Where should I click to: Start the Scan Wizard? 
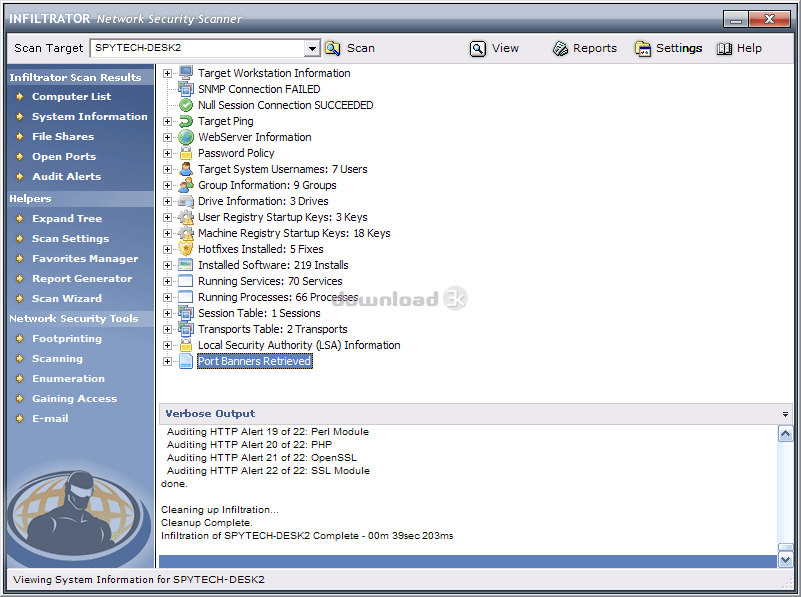coord(66,298)
